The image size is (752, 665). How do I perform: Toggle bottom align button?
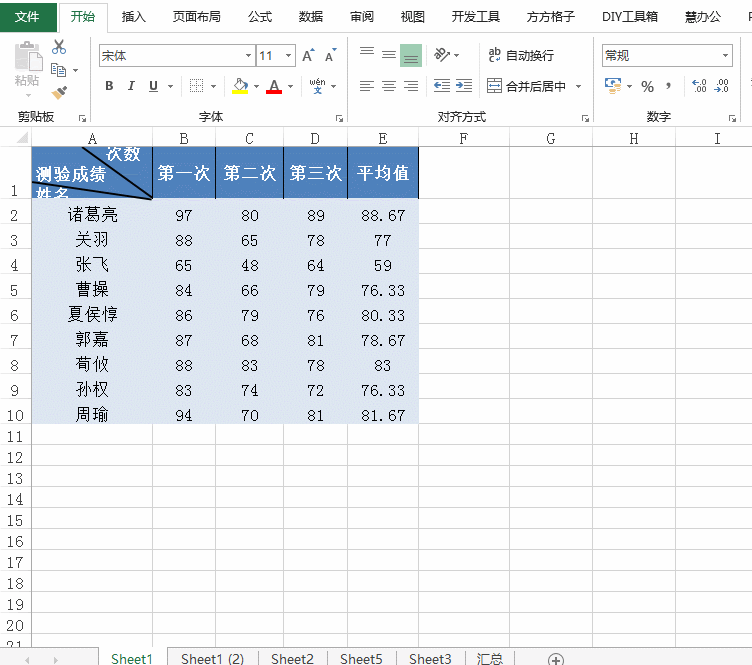pyautogui.click(x=411, y=56)
